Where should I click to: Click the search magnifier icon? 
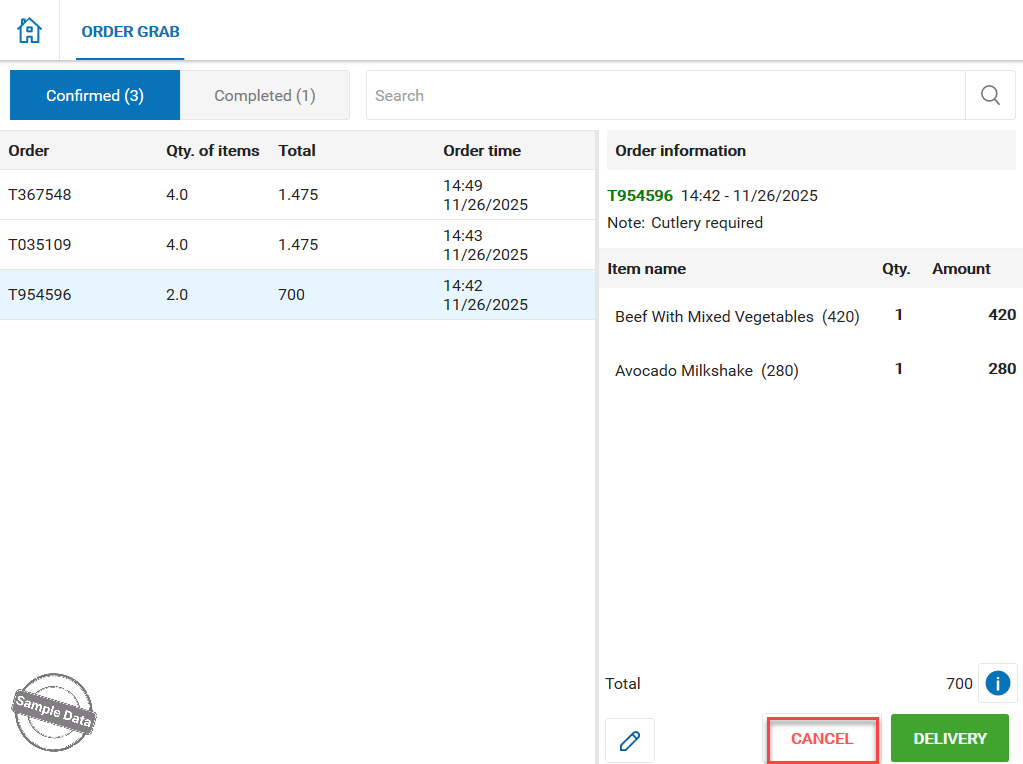(x=990, y=96)
